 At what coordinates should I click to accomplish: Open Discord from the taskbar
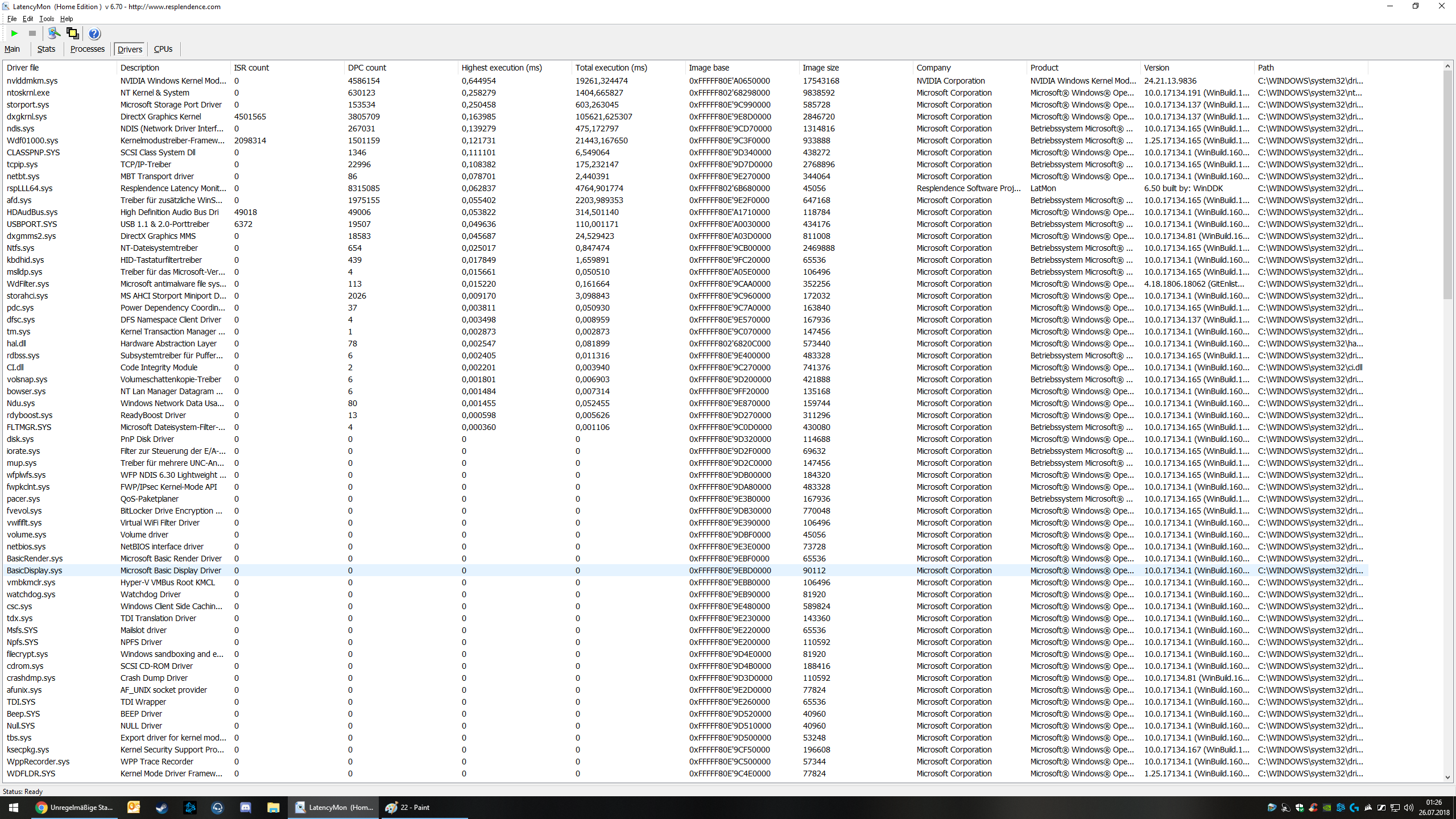(245, 807)
